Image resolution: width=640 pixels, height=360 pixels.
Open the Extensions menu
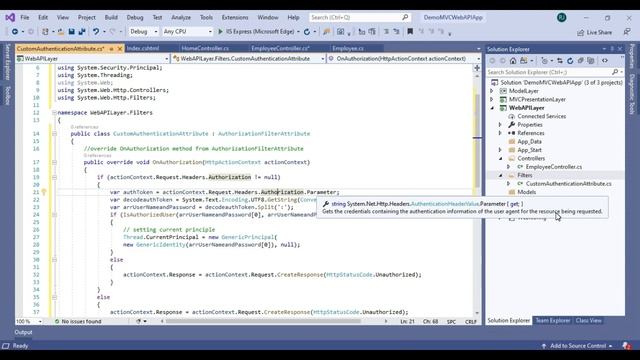(x=235, y=17)
